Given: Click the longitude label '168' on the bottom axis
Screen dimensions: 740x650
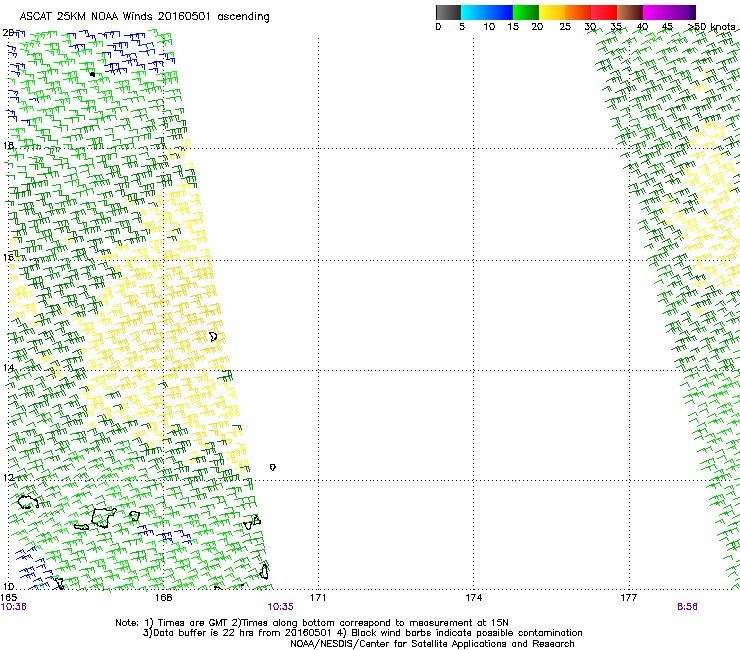Looking at the screenshot, I should point(163,598).
